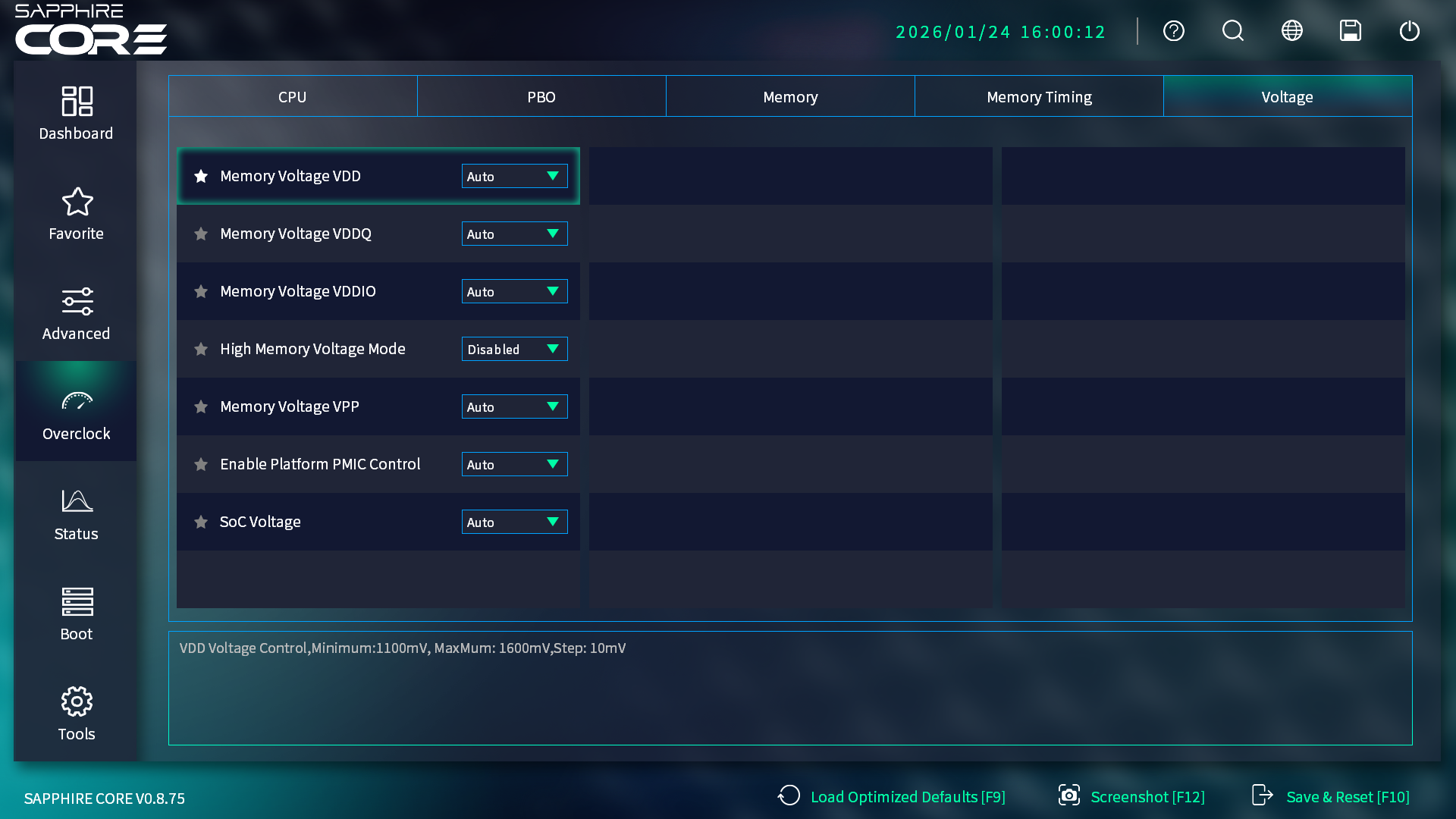The image size is (1456, 819).
Task: Open the Dashboard section in sidebar
Action: tap(76, 114)
